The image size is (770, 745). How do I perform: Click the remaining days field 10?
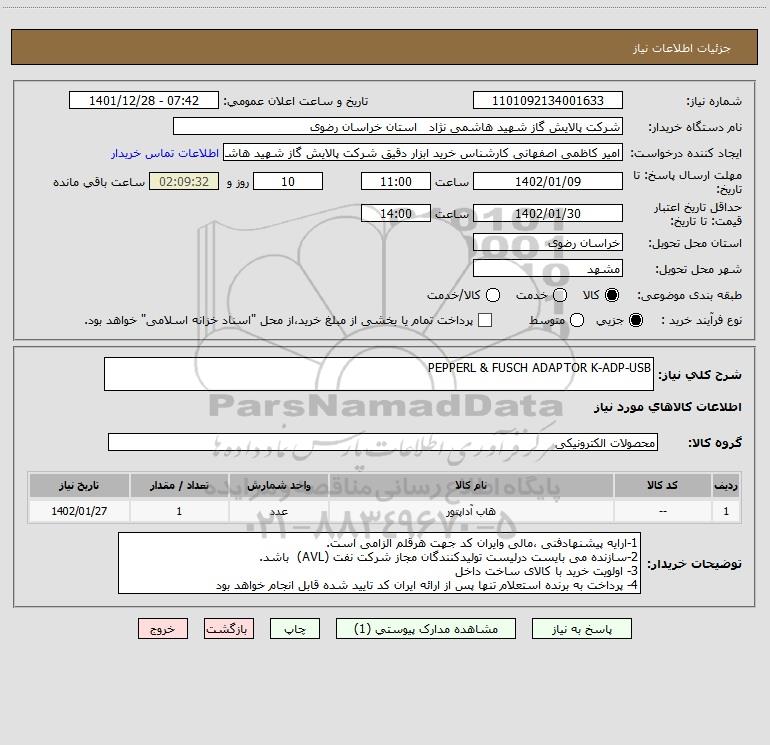[288, 181]
